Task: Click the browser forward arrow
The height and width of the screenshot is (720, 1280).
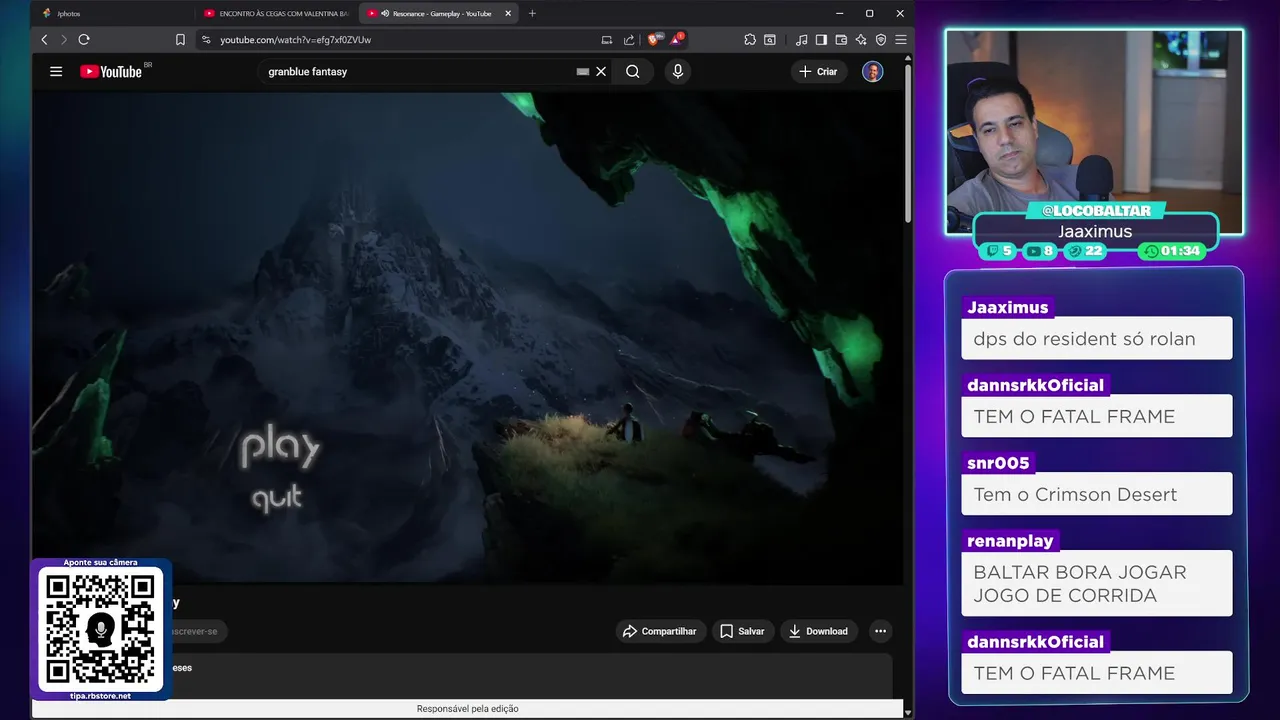Action: click(x=64, y=40)
